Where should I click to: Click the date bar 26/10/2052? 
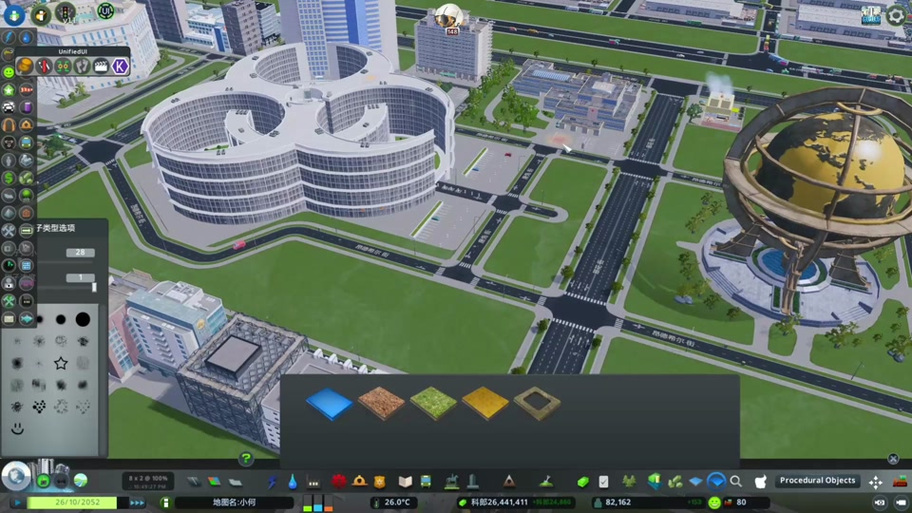[77, 502]
